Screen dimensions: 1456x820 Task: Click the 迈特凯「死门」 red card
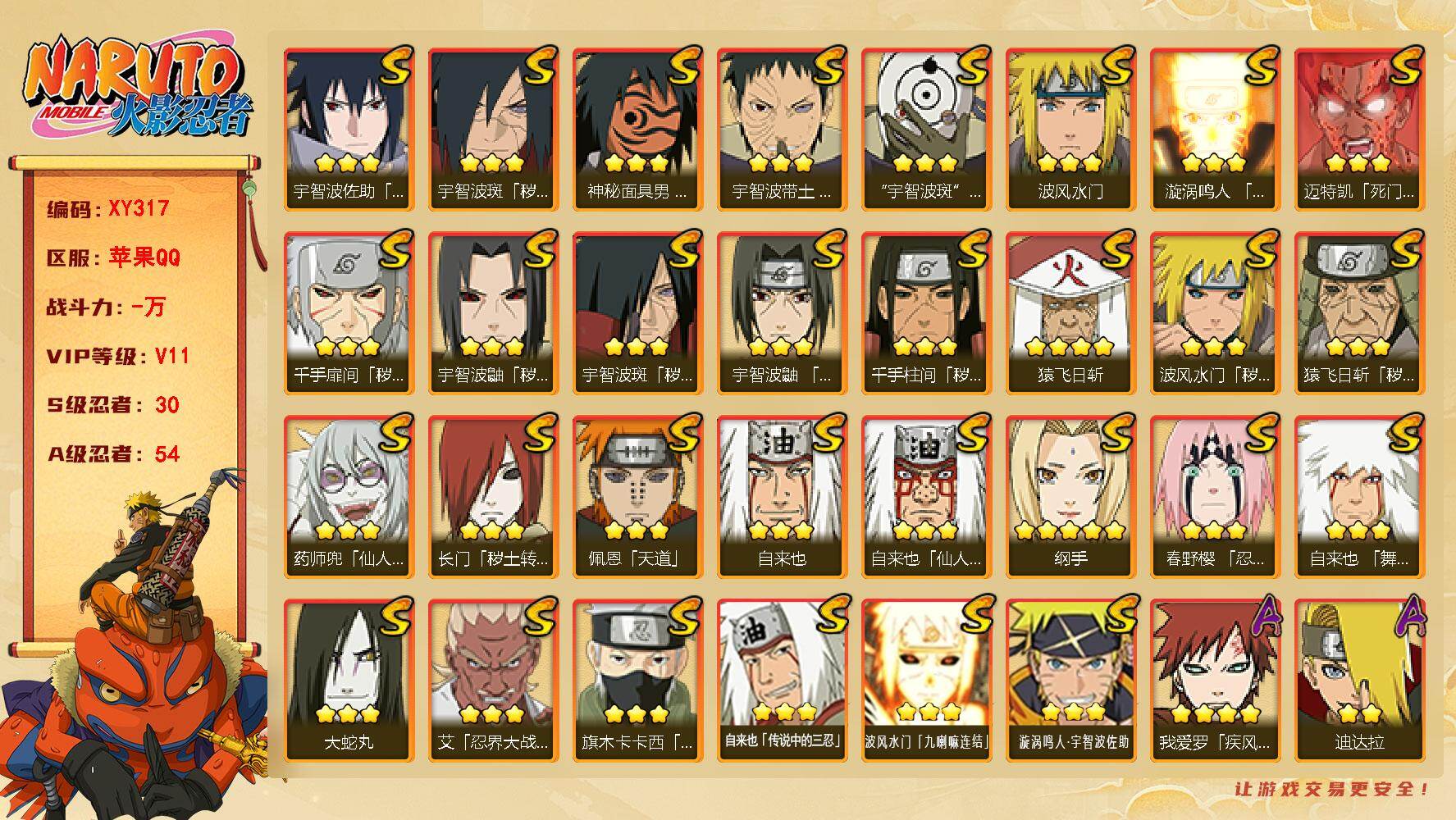coord(1359,130)
